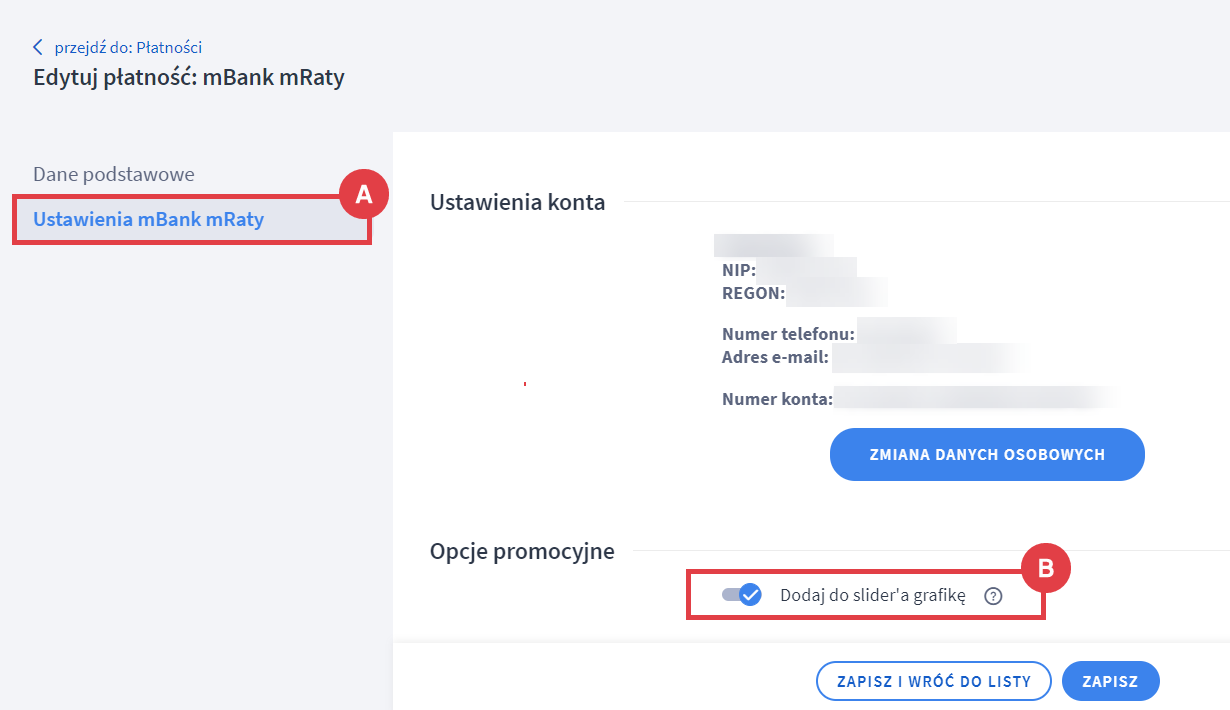Open the 'przejdź do: Płatności' link

[x=128, y=47]
